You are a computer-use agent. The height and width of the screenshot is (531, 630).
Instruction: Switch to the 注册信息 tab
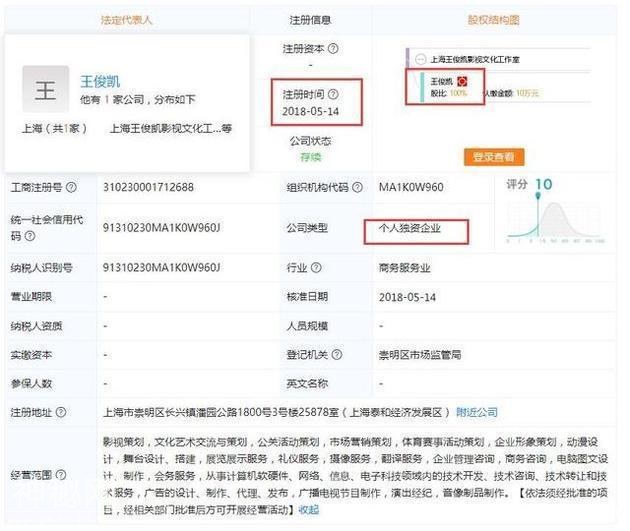(x=310, y=20)
